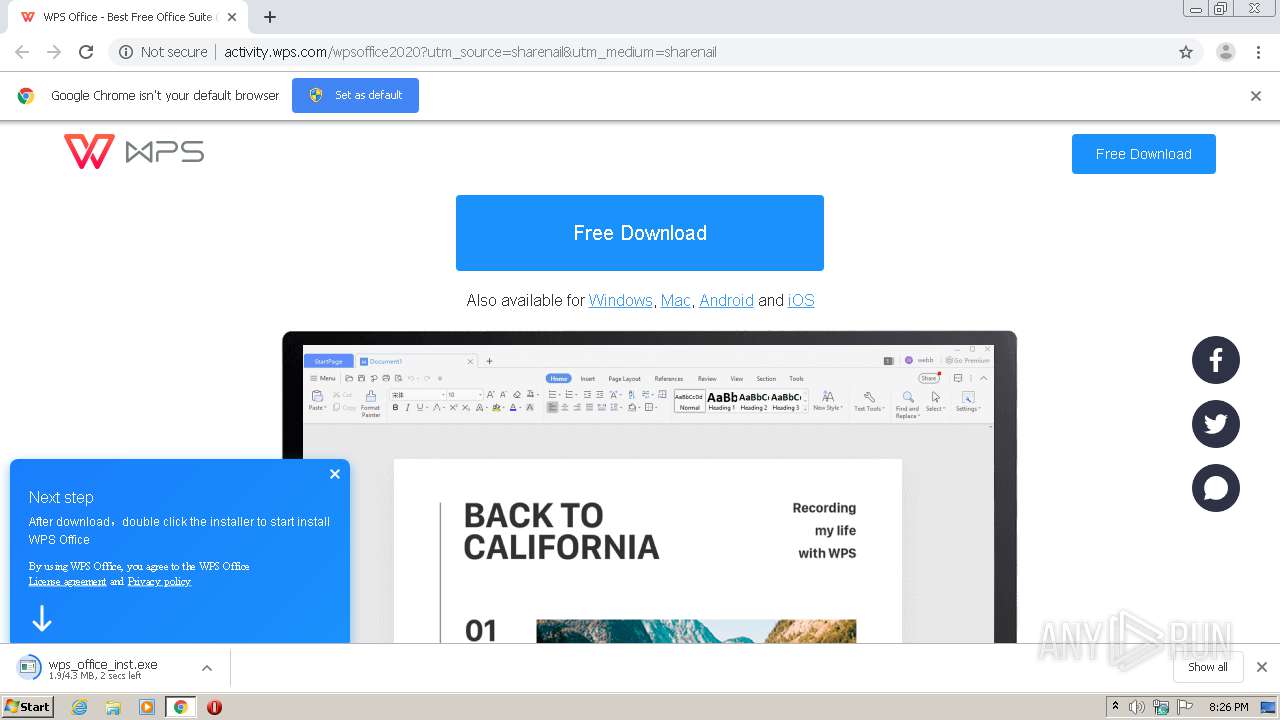
Task: Click the WPS logo
Action: 134,152
